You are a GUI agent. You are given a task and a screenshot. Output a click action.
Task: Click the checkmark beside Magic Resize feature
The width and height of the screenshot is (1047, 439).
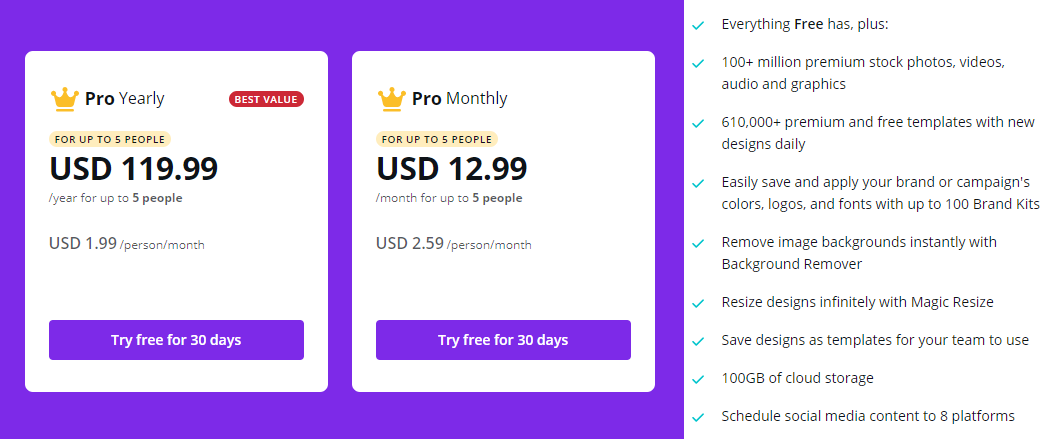[x=698, y=302]
